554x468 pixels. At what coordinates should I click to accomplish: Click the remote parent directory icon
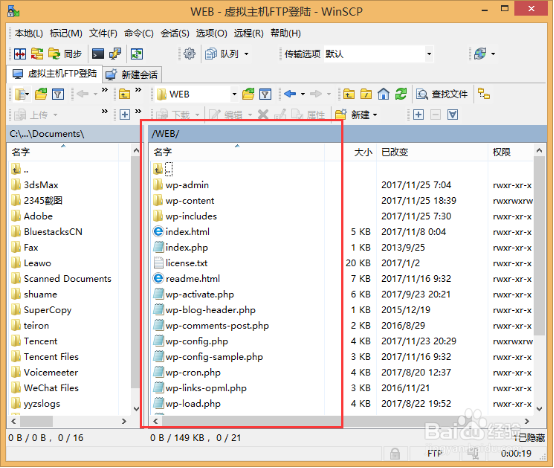(x=349, y=94)
